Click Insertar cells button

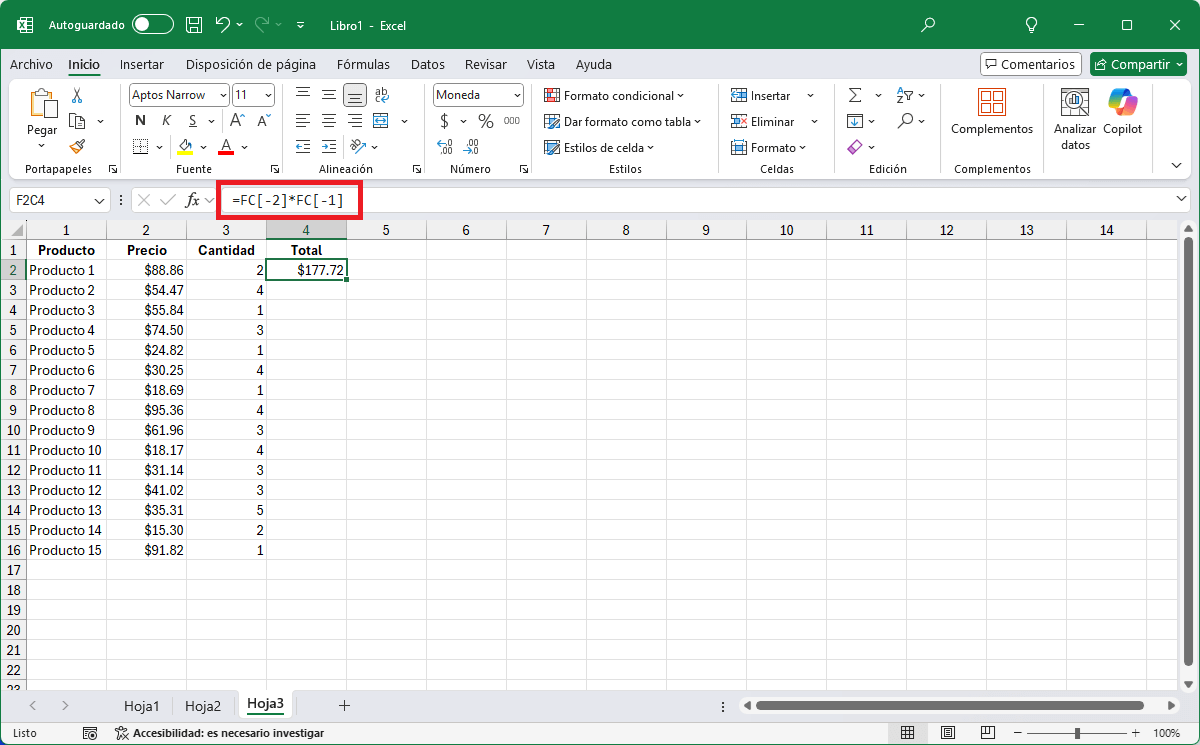(761, 95)
